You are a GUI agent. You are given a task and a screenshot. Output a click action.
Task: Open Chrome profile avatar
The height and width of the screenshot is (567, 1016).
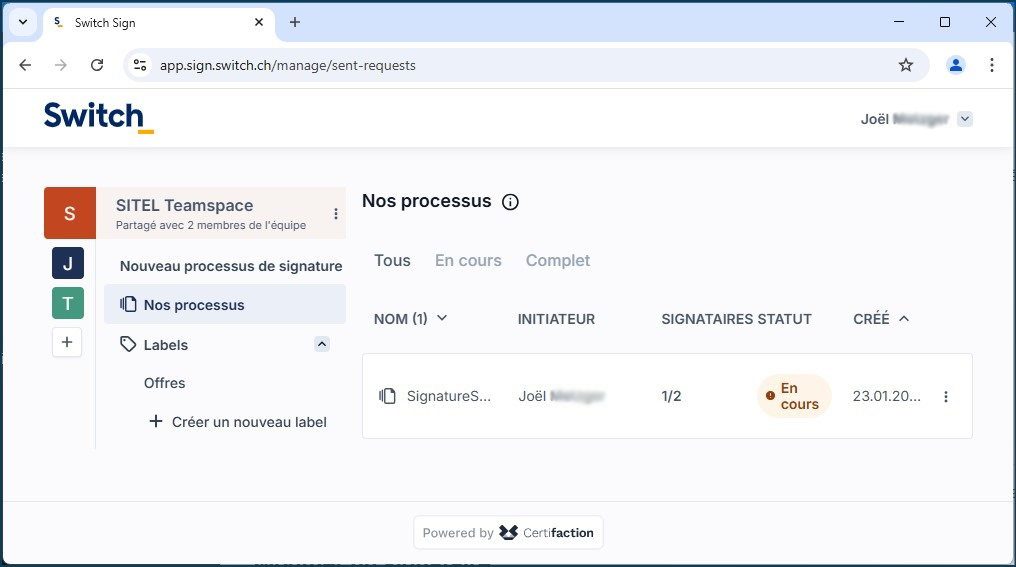click(956, 65)
